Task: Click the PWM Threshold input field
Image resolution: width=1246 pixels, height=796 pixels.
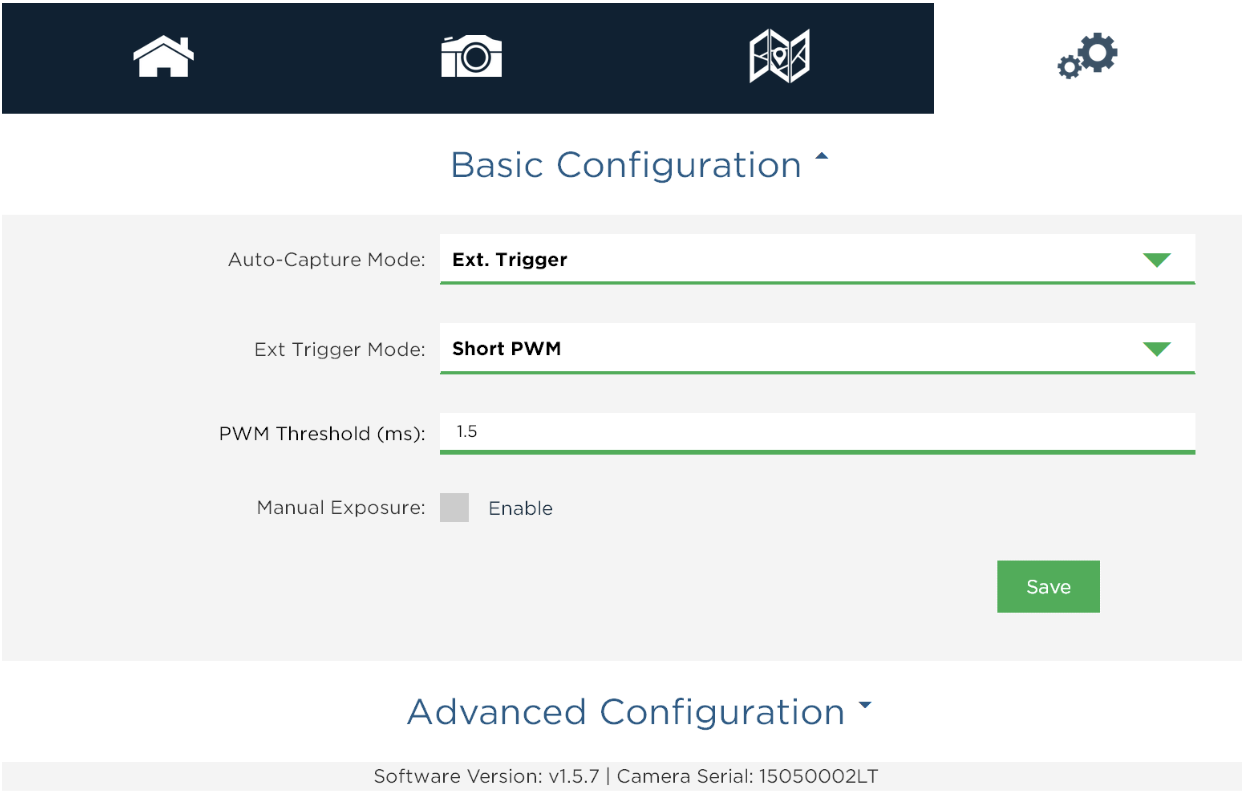Action: click(817, 433)
